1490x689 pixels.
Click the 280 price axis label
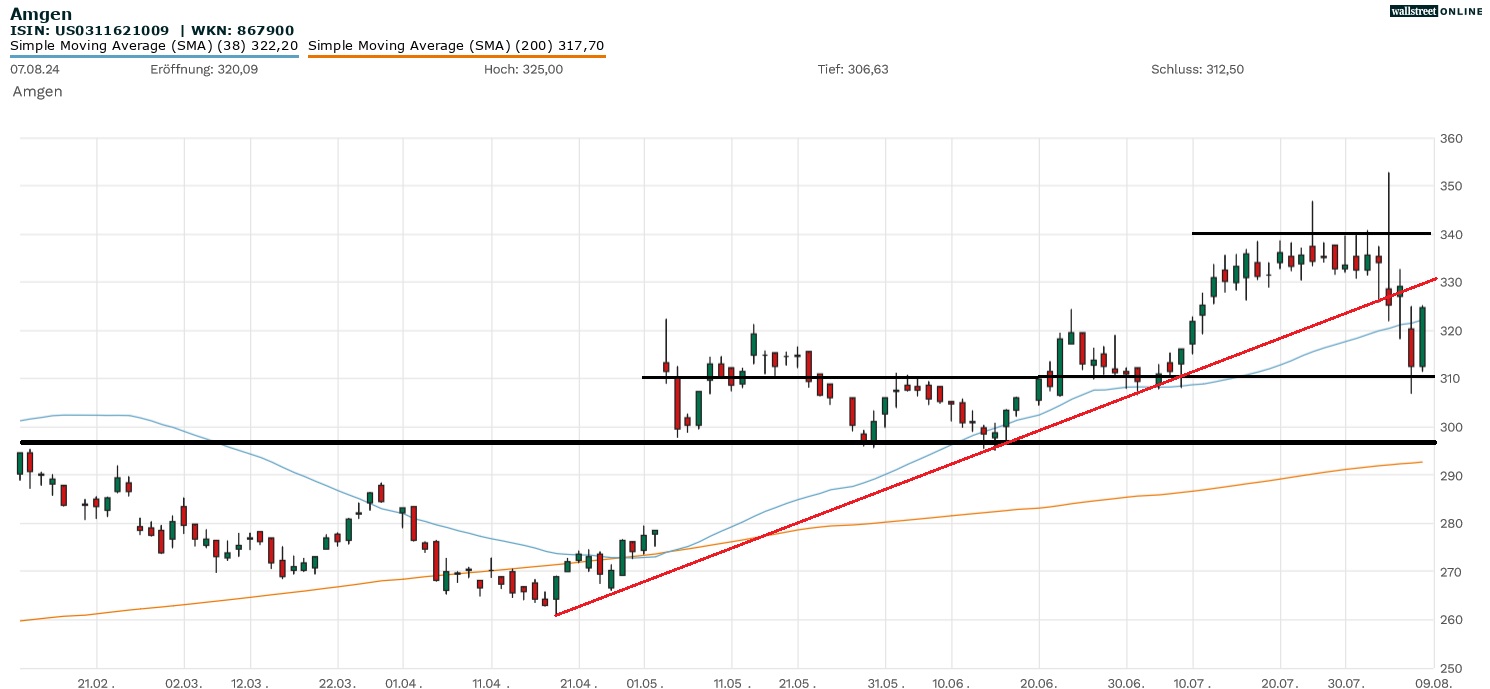(x=1451, y=524)
